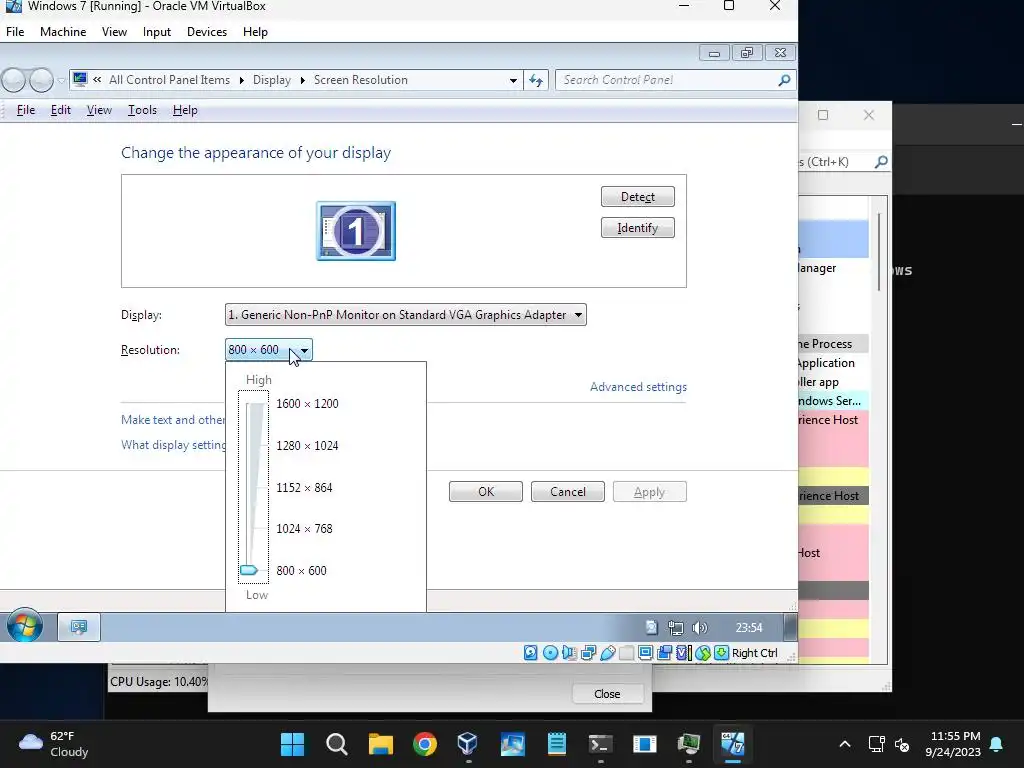Screen dimensions: 1024x768
Task: Open File Explorer from host taskbar
Action: 380,744
